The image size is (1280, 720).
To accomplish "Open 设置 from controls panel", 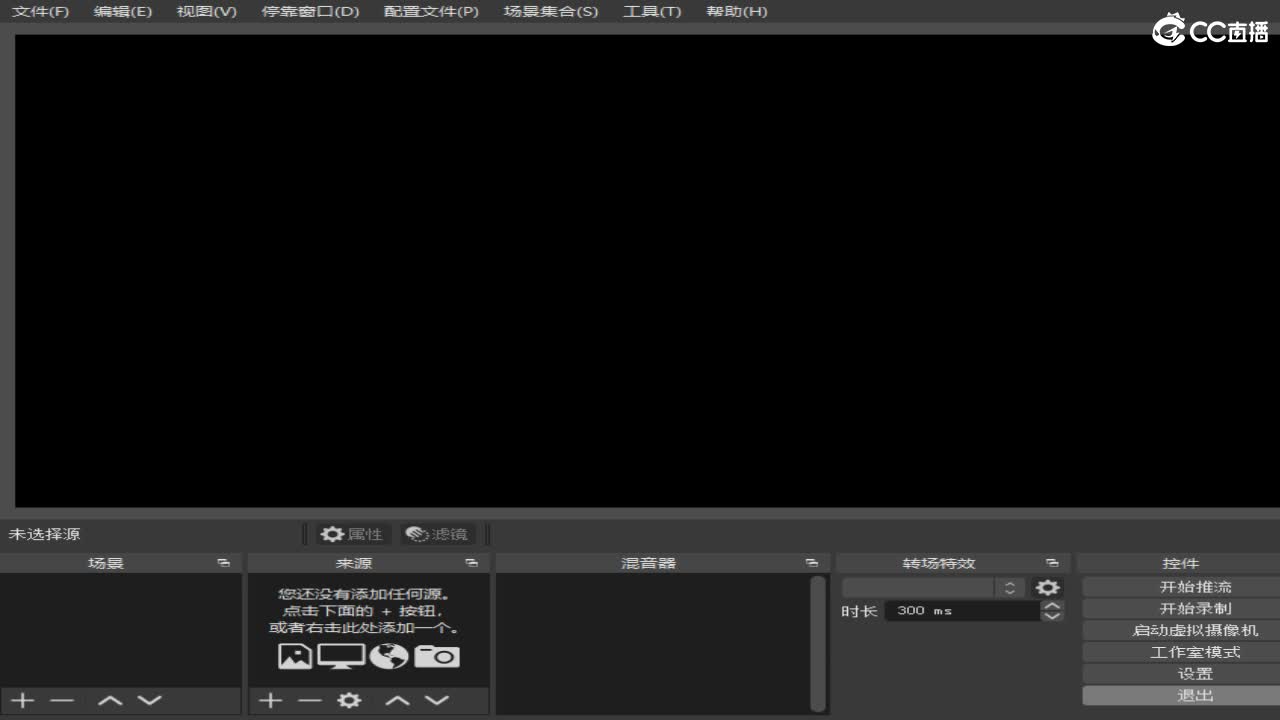I will coord(1181,674).
